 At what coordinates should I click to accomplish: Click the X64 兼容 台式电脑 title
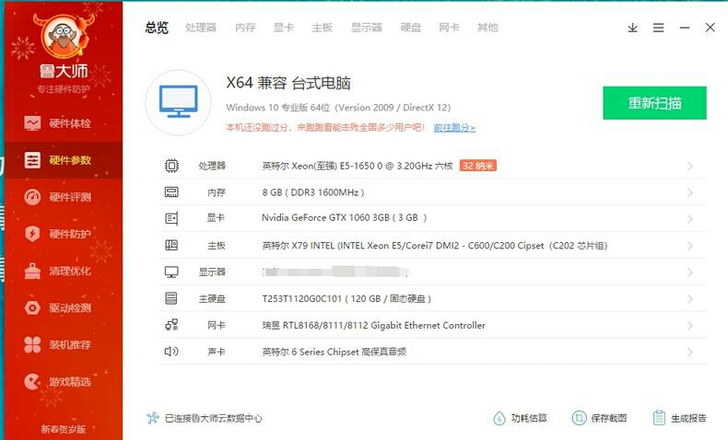[288, 83]
